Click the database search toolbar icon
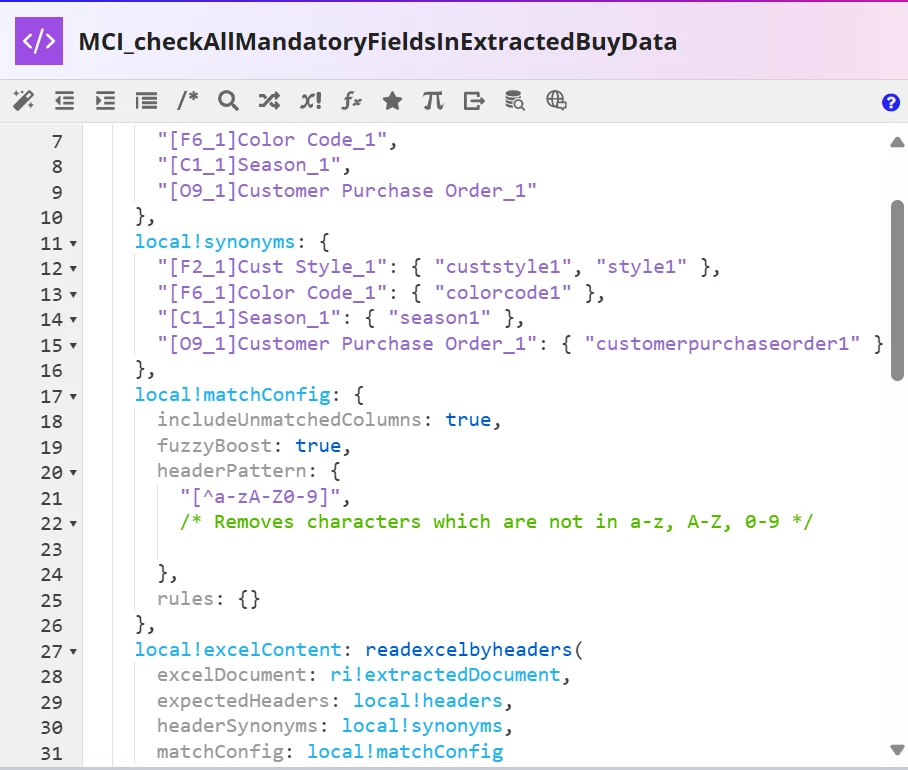The image size is (908, 770). point(515,101)
